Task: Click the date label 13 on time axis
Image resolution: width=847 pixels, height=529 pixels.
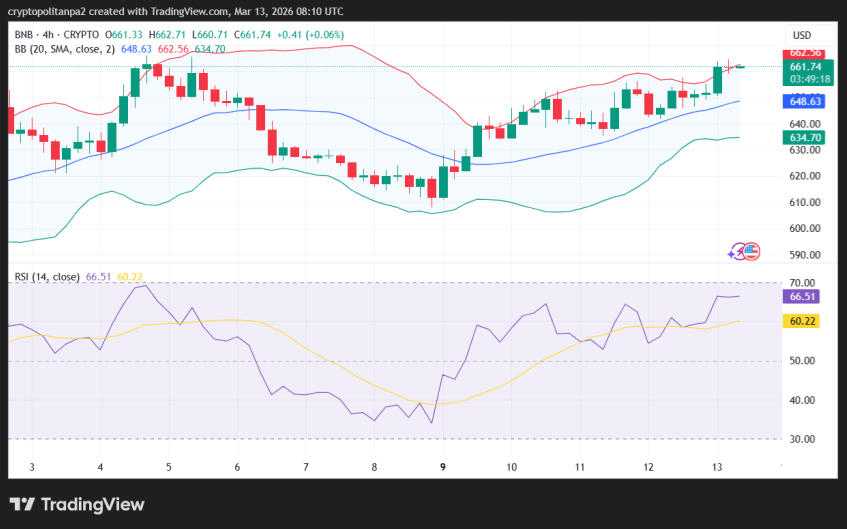Action: pos(716,467)
